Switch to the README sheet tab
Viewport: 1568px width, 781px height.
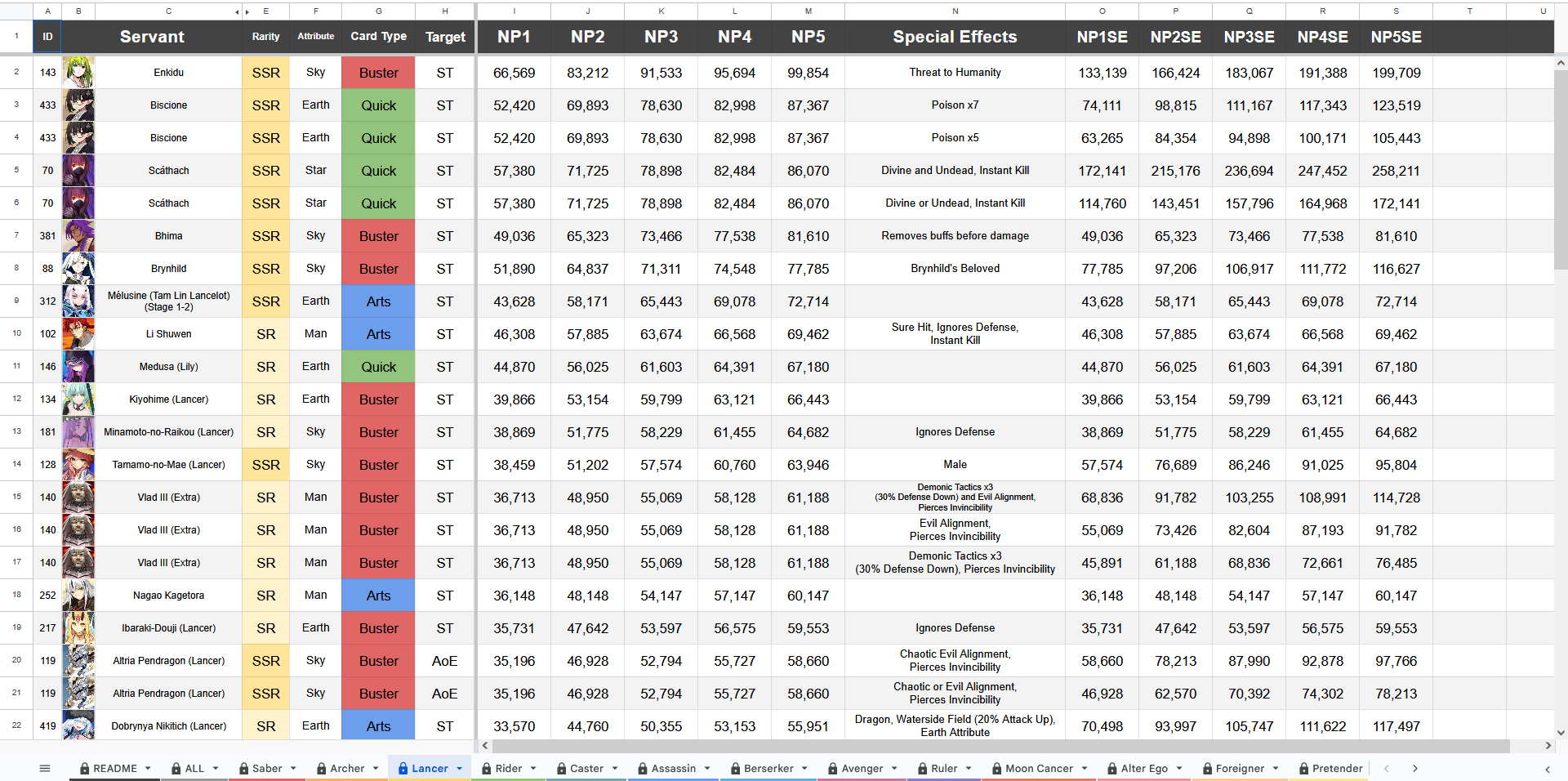115,768
